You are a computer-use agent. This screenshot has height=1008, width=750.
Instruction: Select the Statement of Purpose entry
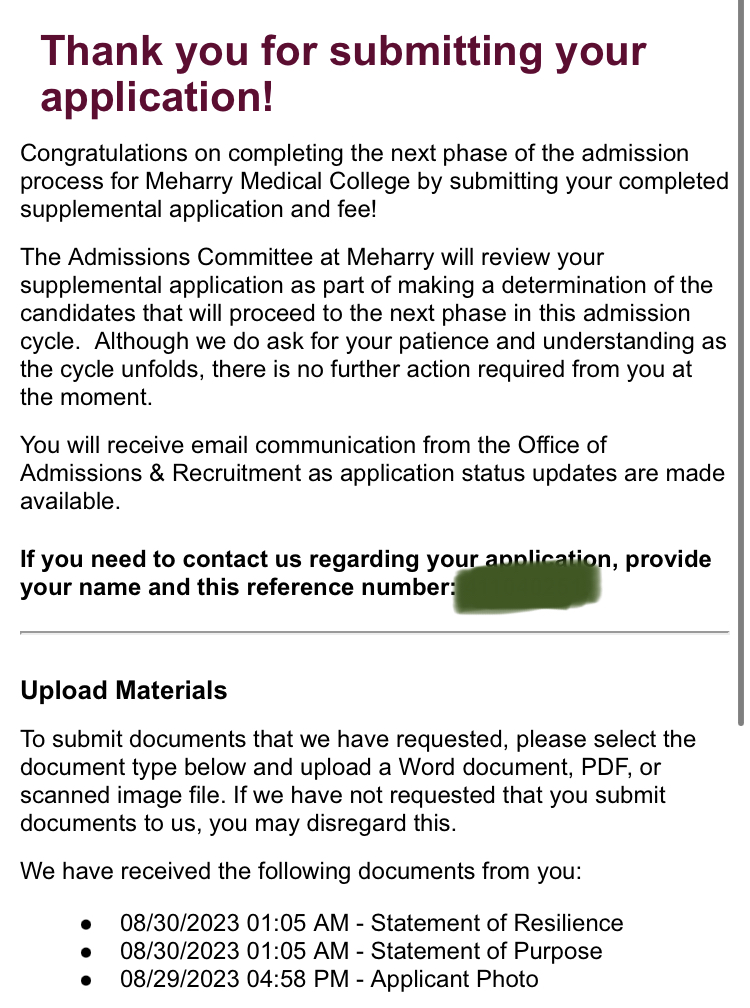361,951
